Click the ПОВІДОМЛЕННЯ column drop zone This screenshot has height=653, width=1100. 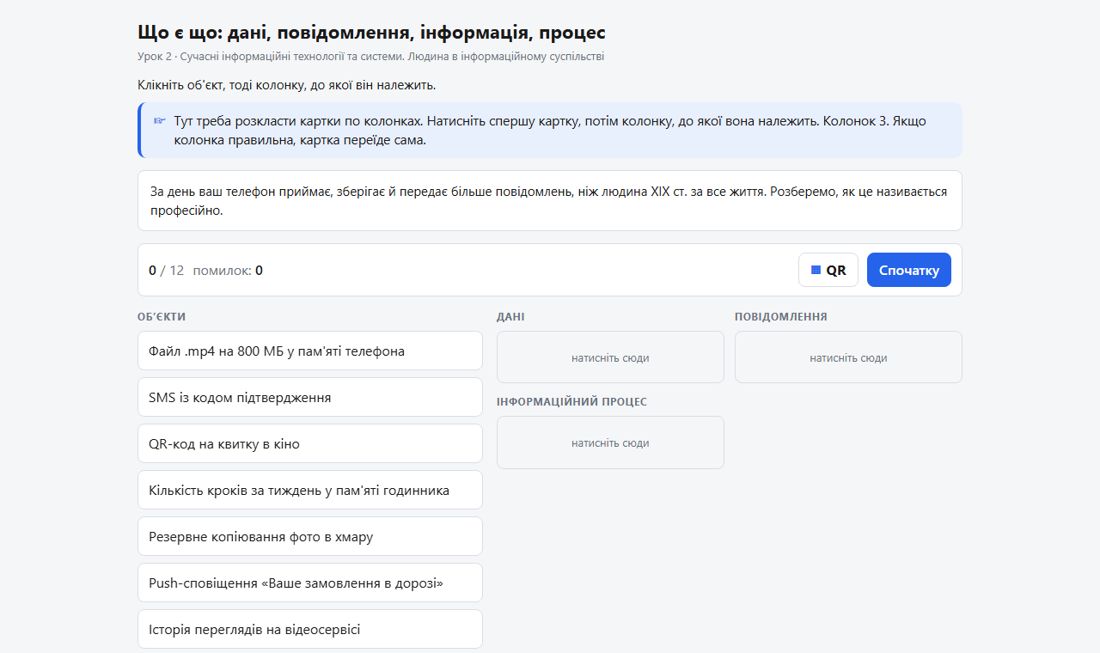click(x=848, y=357)
